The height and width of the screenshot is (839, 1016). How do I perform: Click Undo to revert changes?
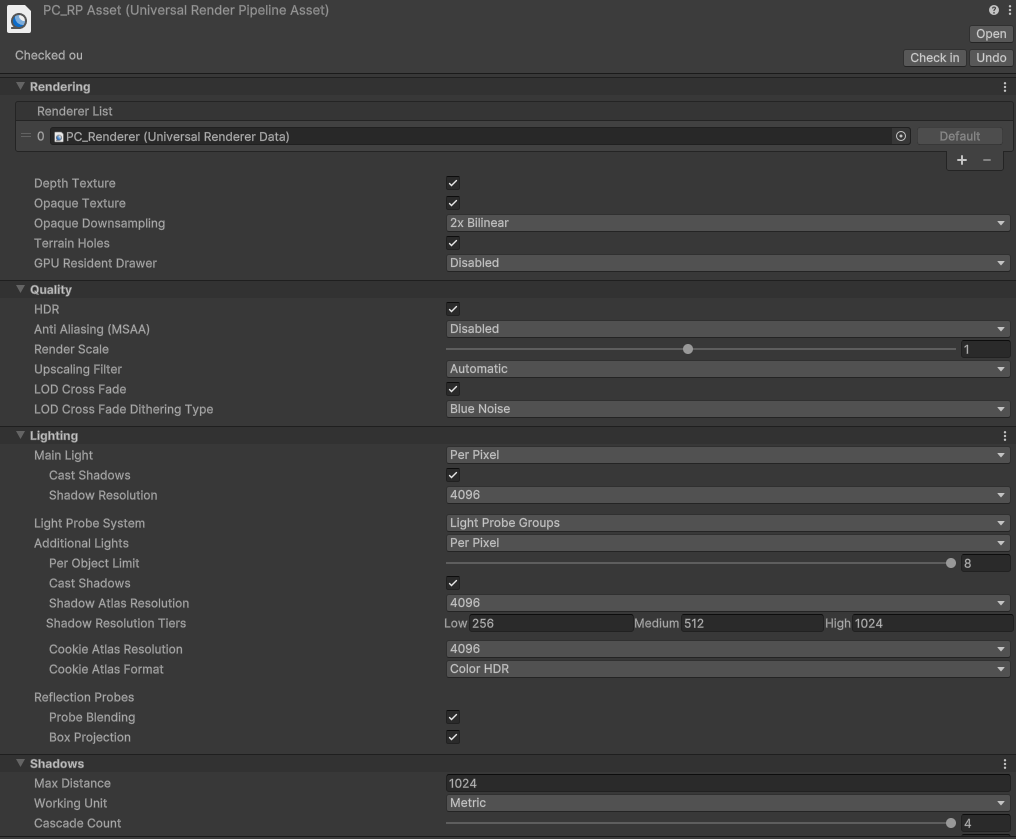click(990, 57)
